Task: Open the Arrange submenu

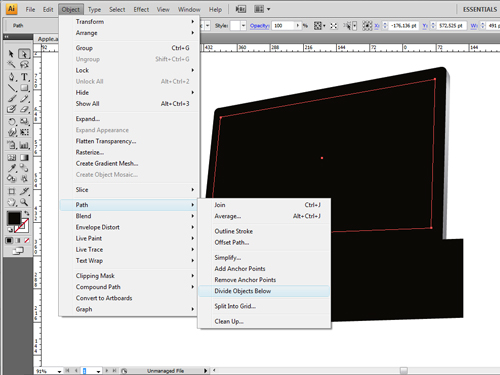Action: [130, 33]
